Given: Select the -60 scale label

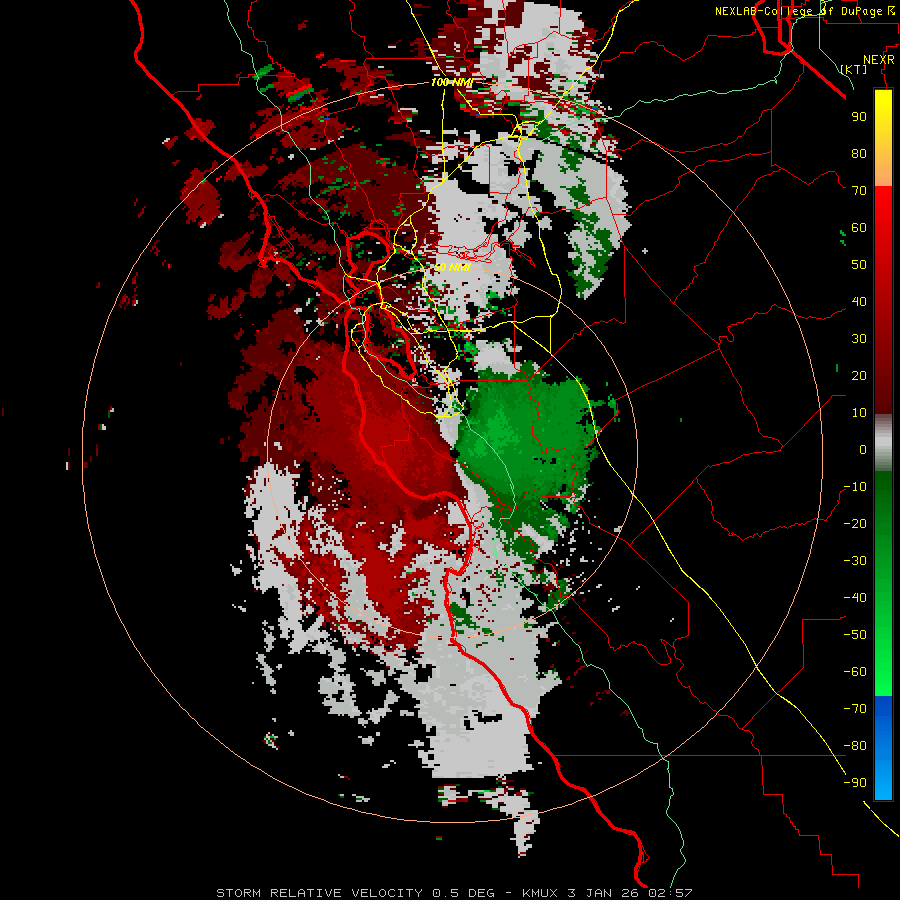Looking at the screenshot, I should [855, 672].
